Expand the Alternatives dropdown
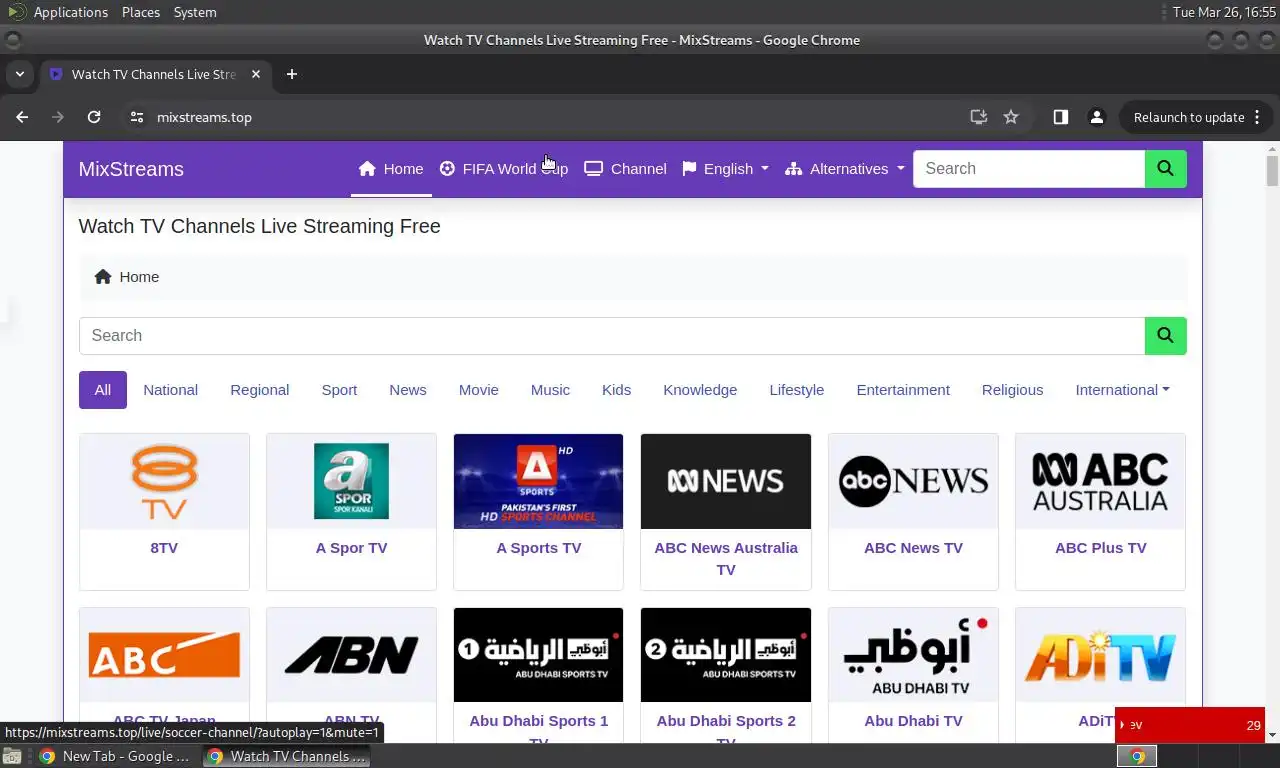The width and height of the screenshot is (1280, 768). coord(845,169)
